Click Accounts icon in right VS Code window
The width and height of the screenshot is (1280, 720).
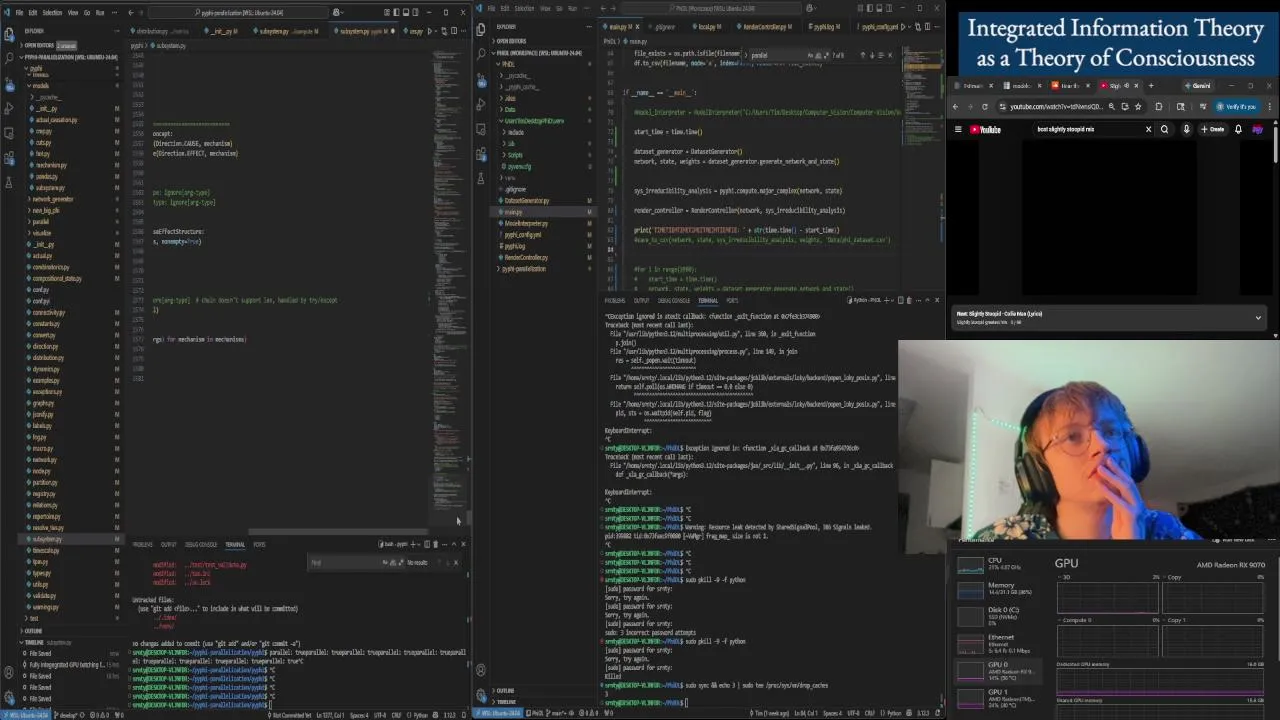pos(481,670)
